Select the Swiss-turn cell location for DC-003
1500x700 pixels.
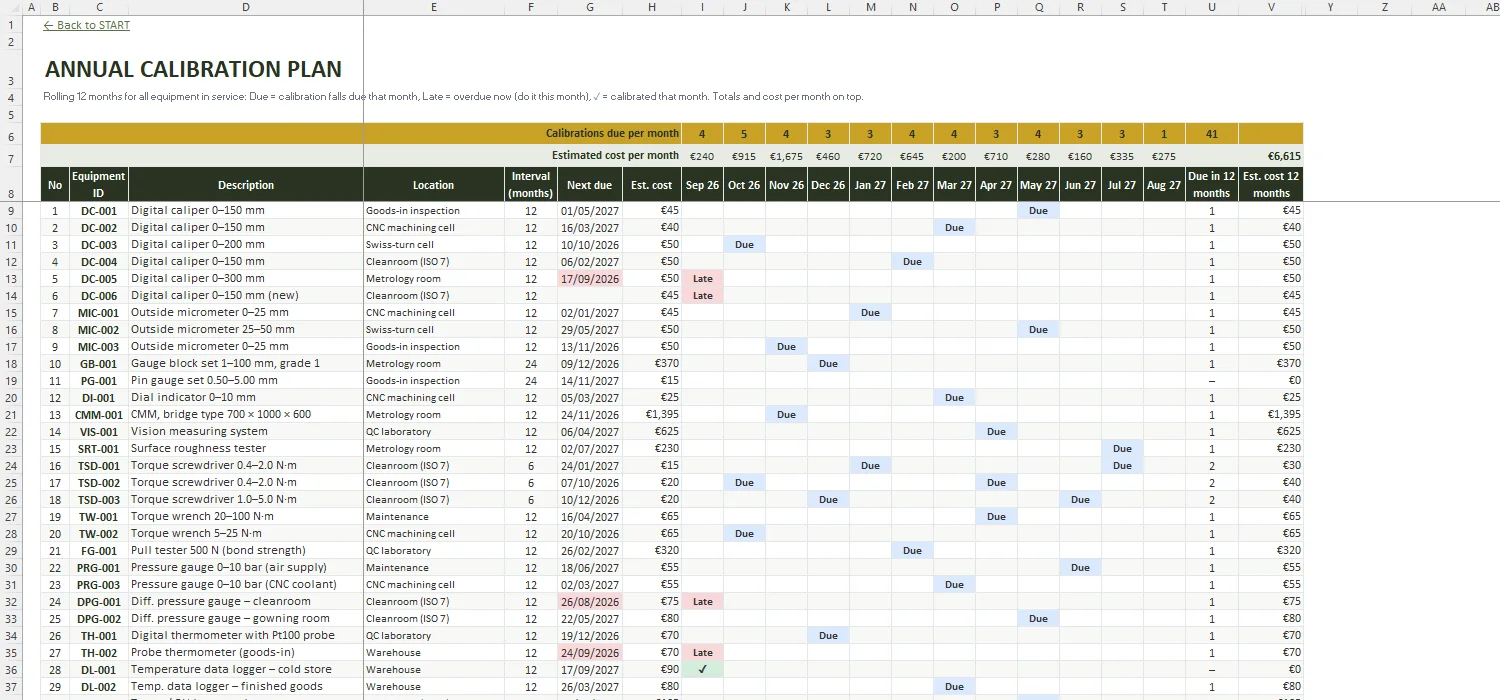click(433, 244)
